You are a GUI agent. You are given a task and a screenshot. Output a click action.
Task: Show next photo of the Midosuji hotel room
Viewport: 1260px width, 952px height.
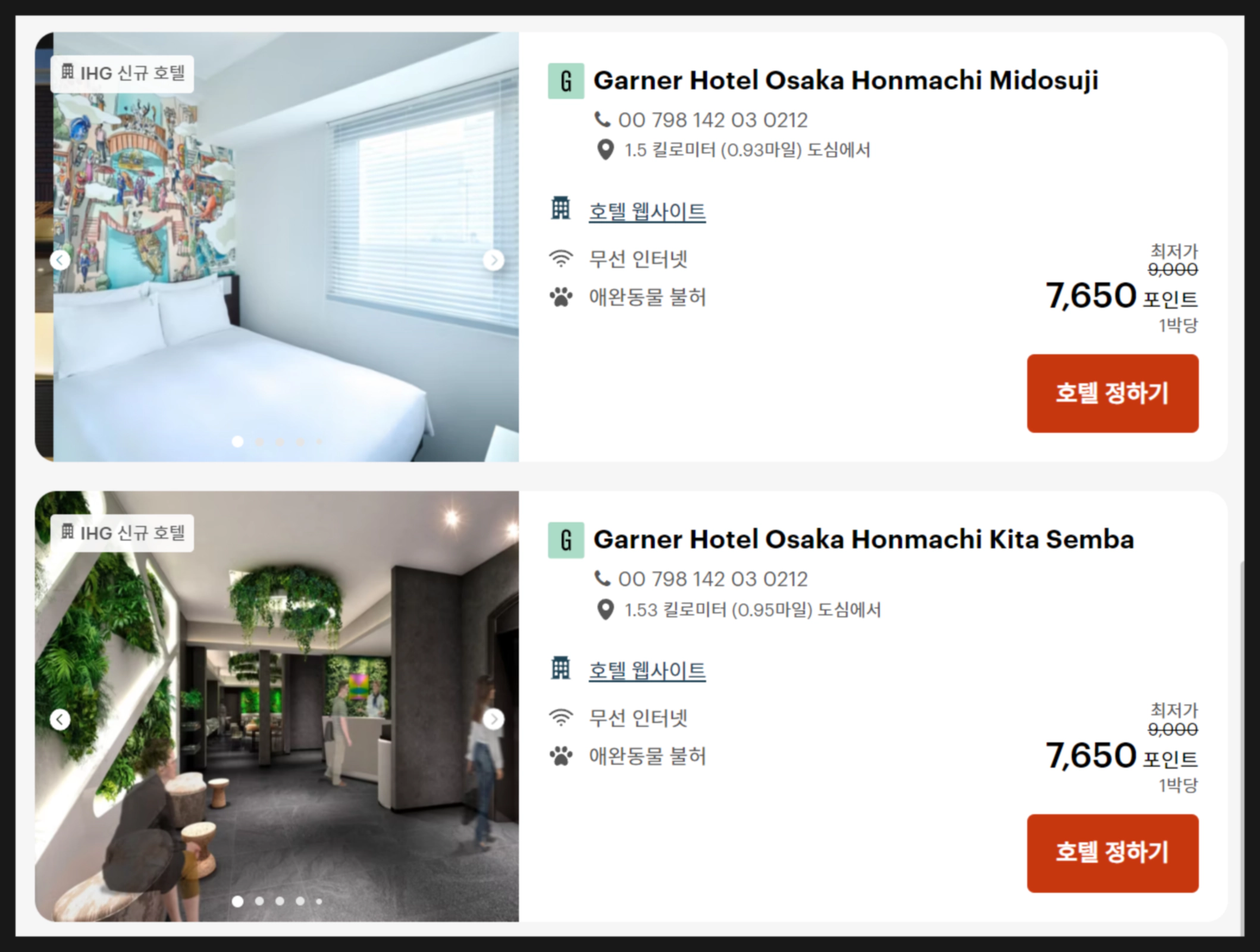tap(493, 260)
